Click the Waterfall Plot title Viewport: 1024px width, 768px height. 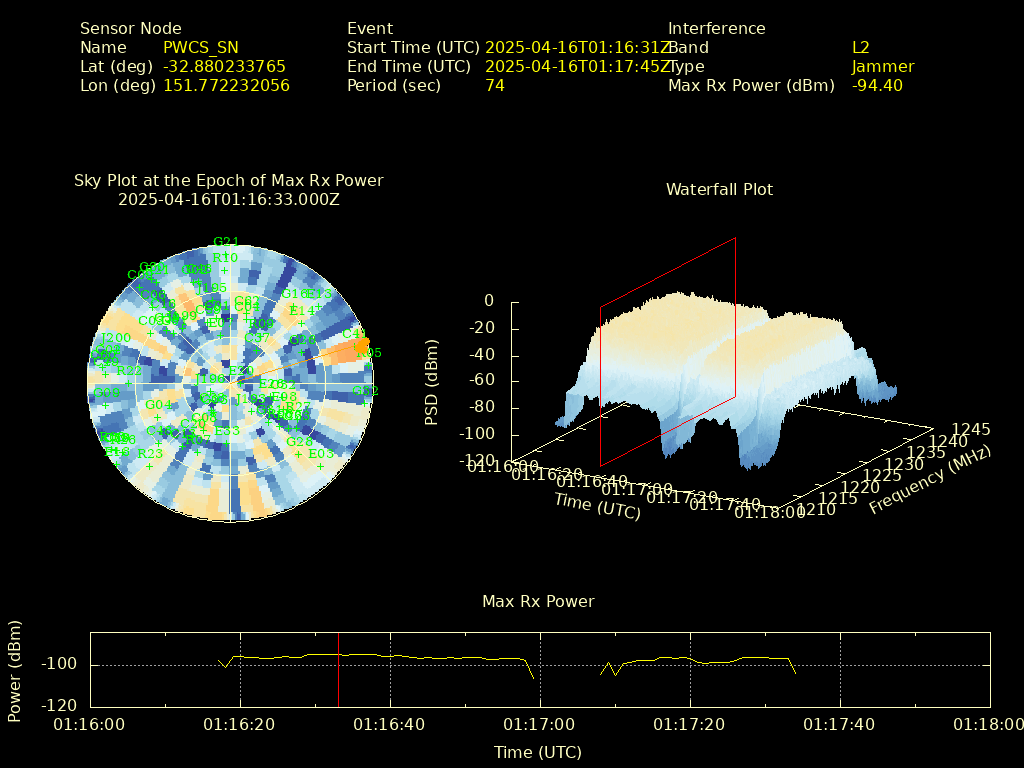coord(719,189)
